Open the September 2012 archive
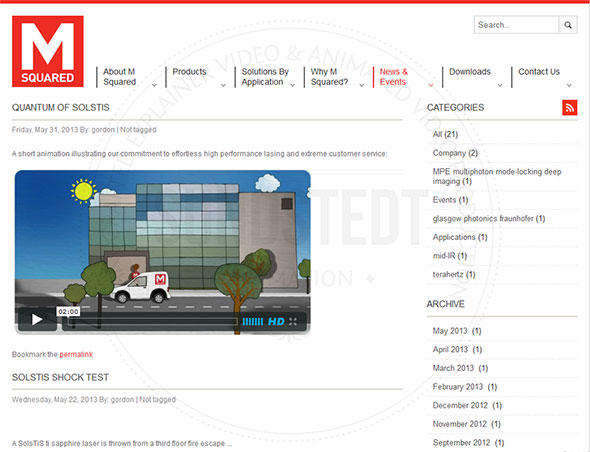This screenshot has width=590, height=452. coord(468,443)
